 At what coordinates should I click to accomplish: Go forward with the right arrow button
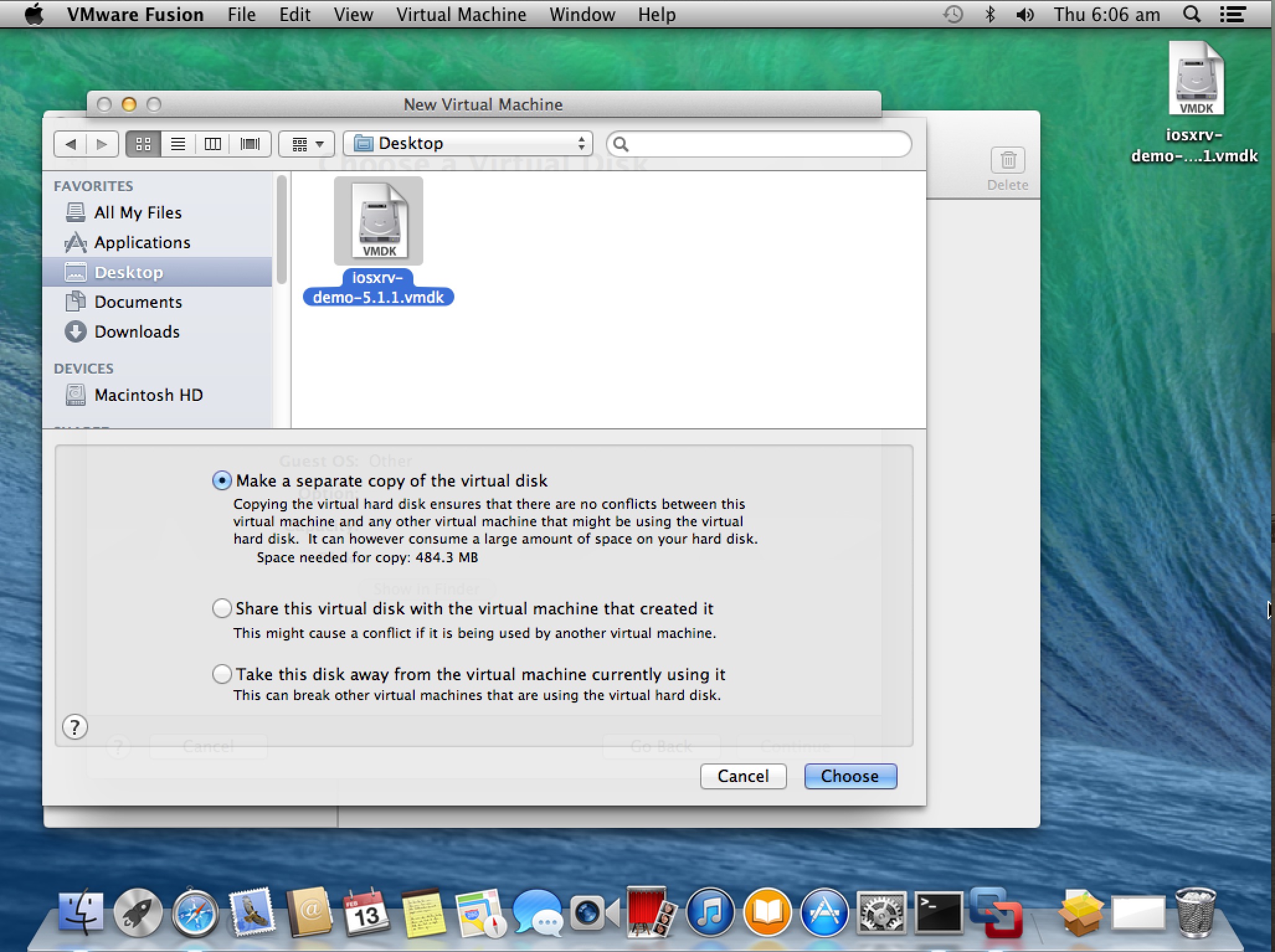pos(102,145)
